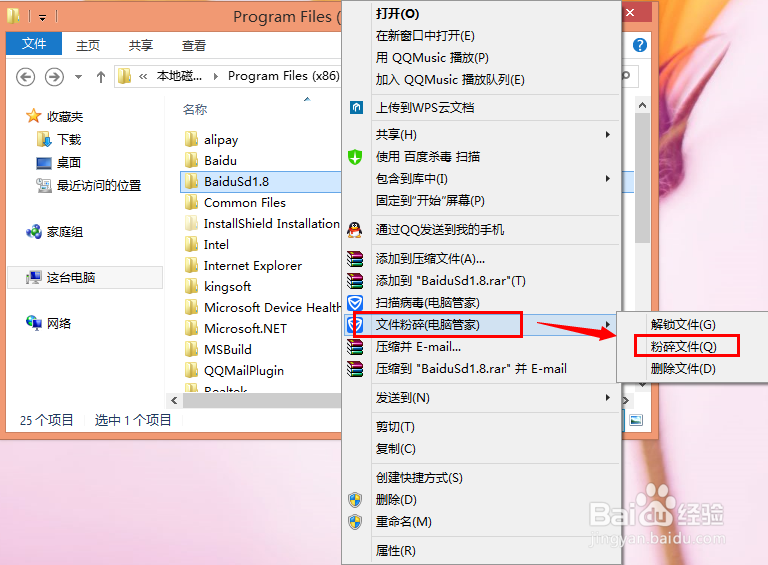Click the Forward navigation arrow
The image size is (768, 565).
pos(54,77)
